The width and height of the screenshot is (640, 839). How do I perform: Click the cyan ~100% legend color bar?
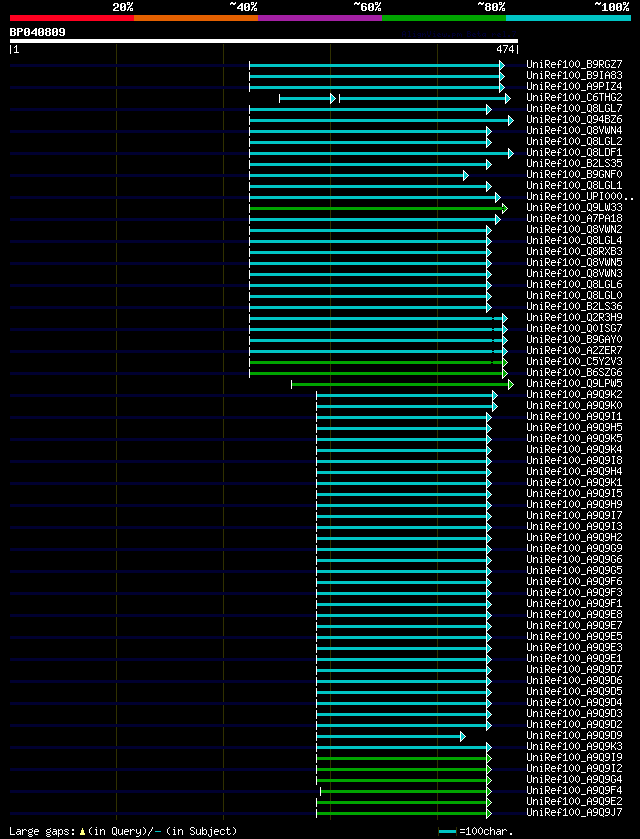click(x=568, y=18)
